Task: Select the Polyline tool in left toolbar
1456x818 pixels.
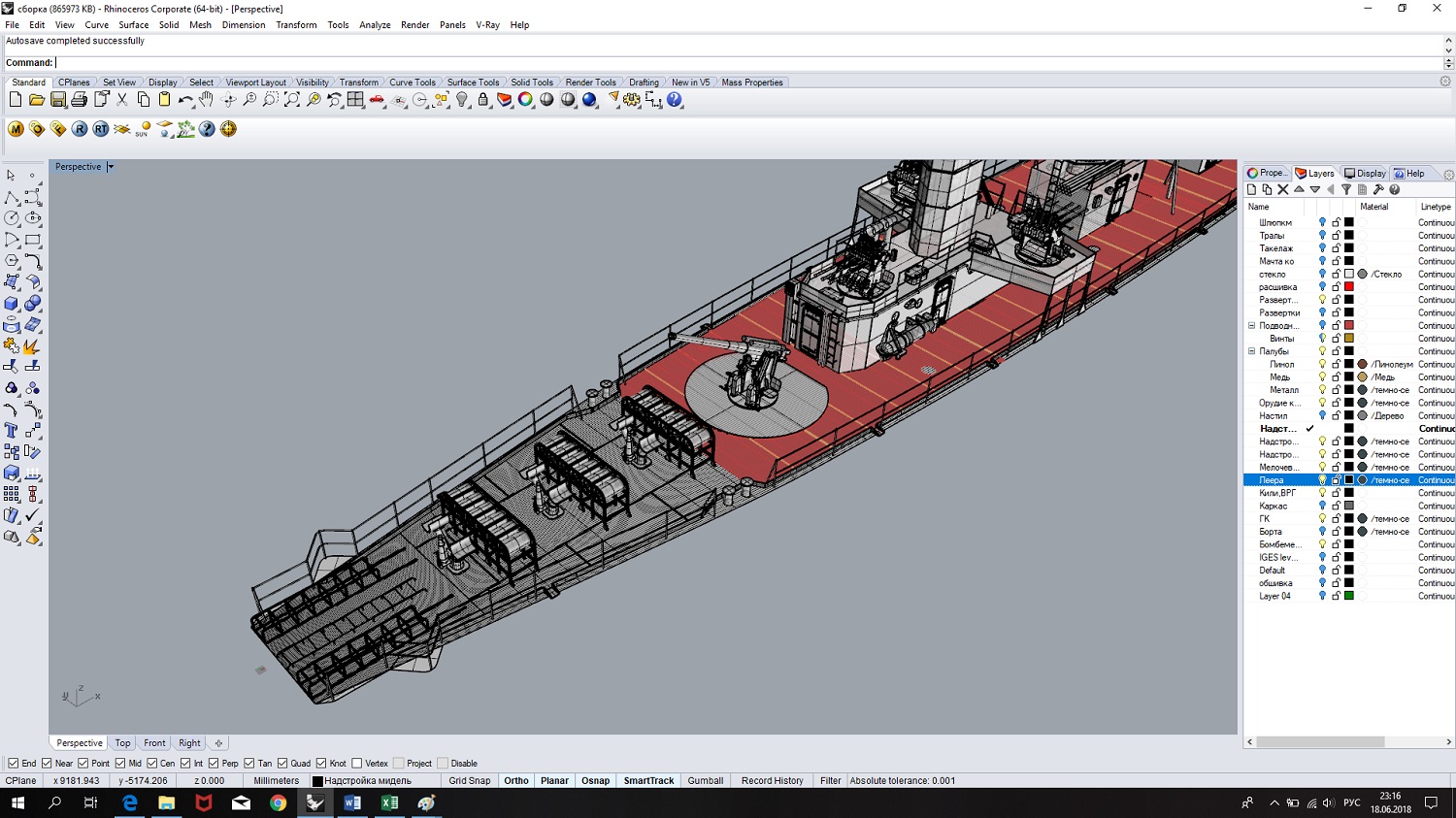Action: coord(12,197)
